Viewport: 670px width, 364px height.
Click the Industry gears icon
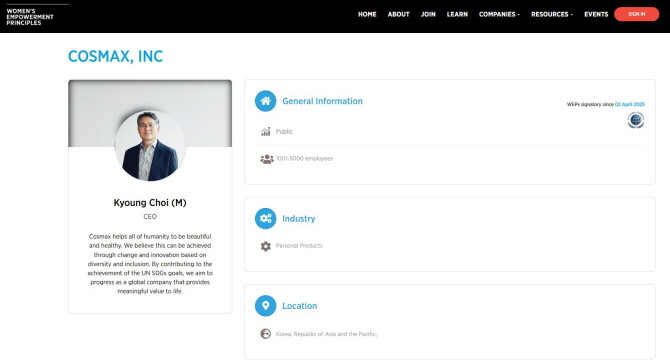click(x=265, y=219)
